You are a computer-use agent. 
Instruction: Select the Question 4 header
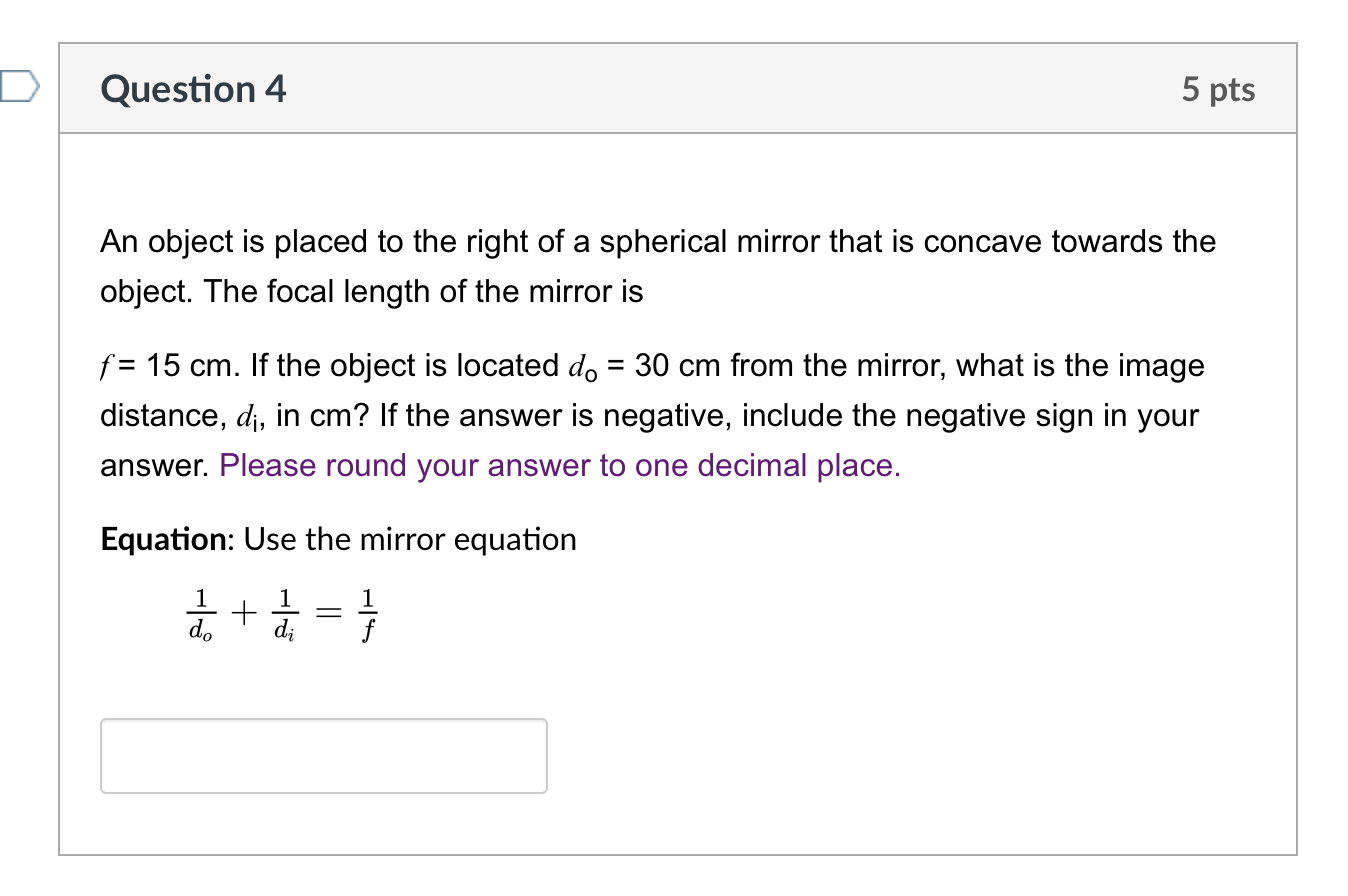pyautogui.click(x=192, y=89)
